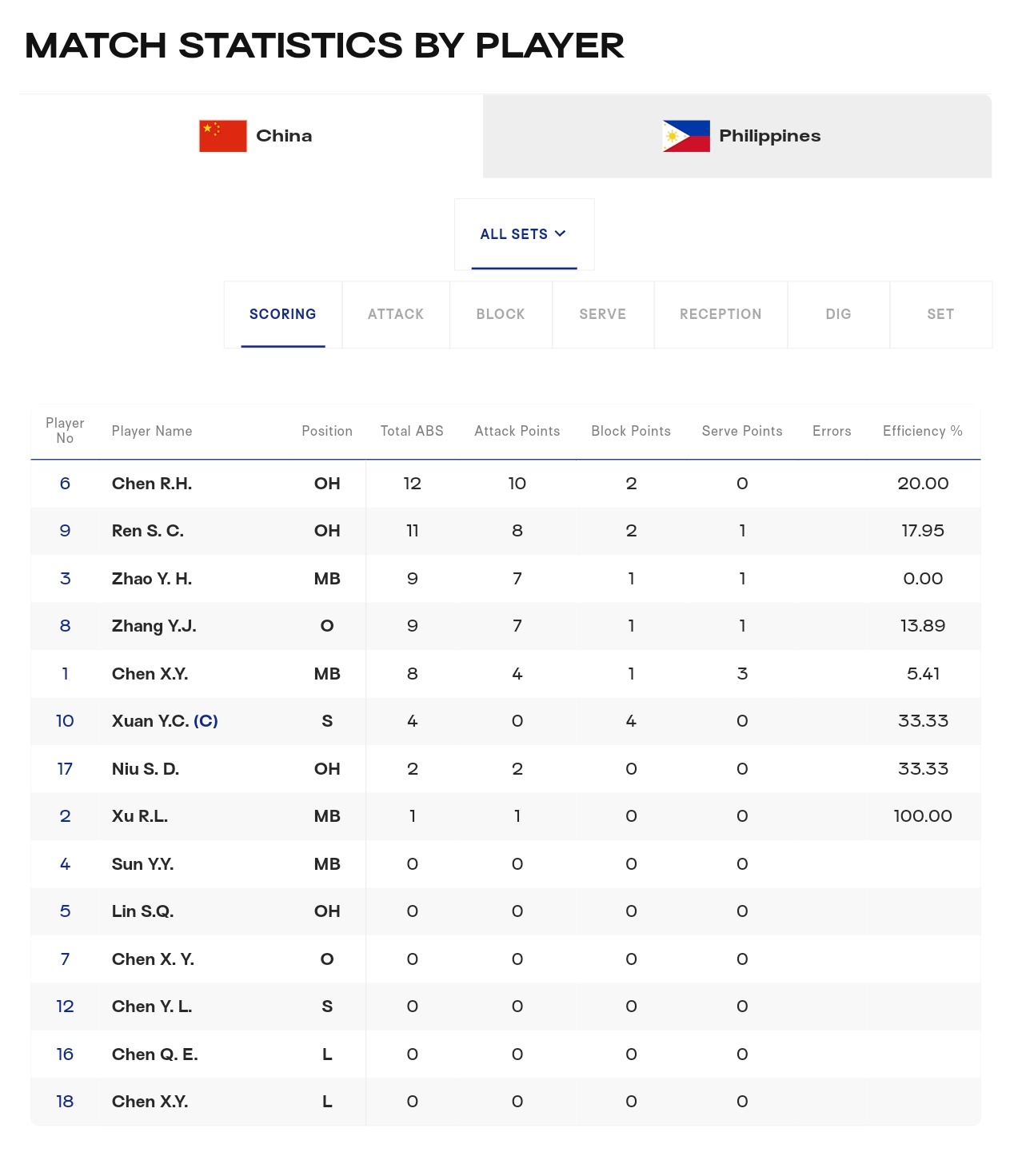Show the RECEPTION statistics tab
The width and height of the screenshot is (1010, 1176).
pyautogui.click(x=721, y=314)
